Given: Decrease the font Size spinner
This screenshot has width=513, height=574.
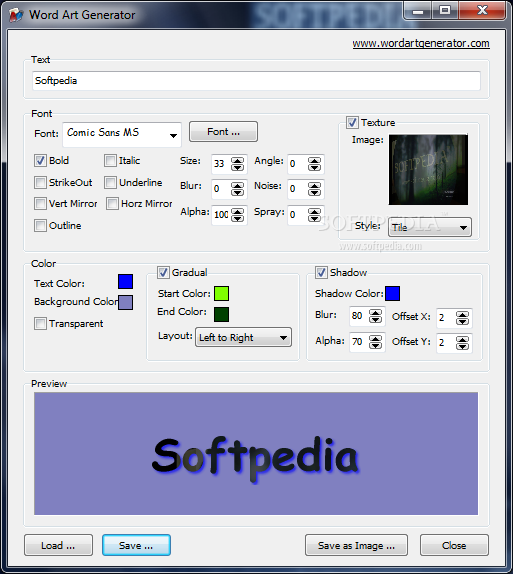Looking at the screenshot, I should pos(238,168).
